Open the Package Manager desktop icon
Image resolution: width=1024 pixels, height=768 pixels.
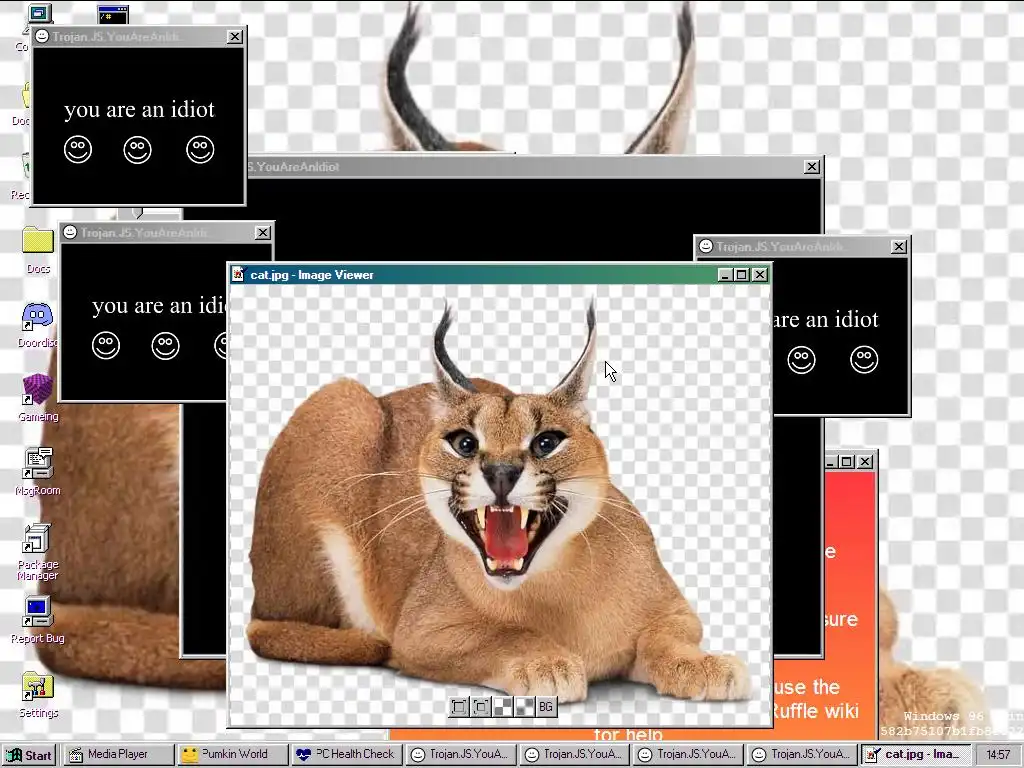point(38,552)
